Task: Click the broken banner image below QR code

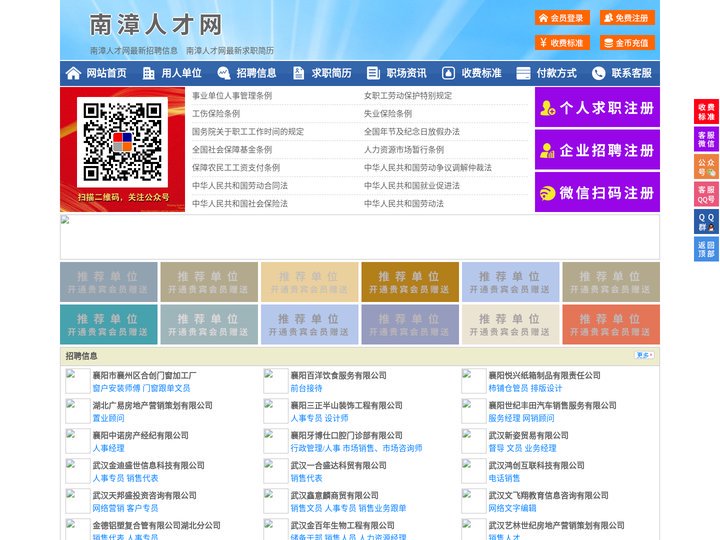Action: tap(360, 237)
